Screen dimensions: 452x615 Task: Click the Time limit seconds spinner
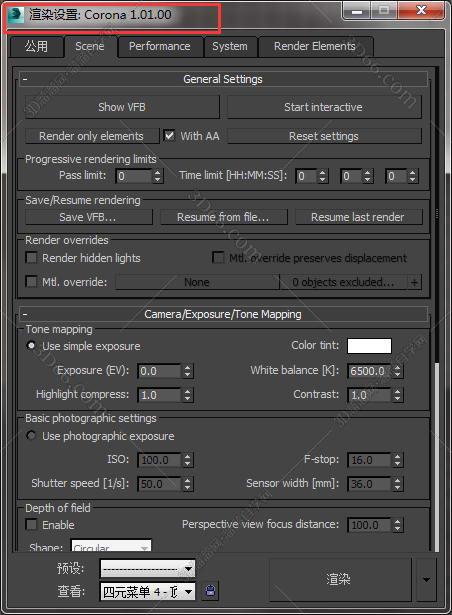[x=412, y=176]
